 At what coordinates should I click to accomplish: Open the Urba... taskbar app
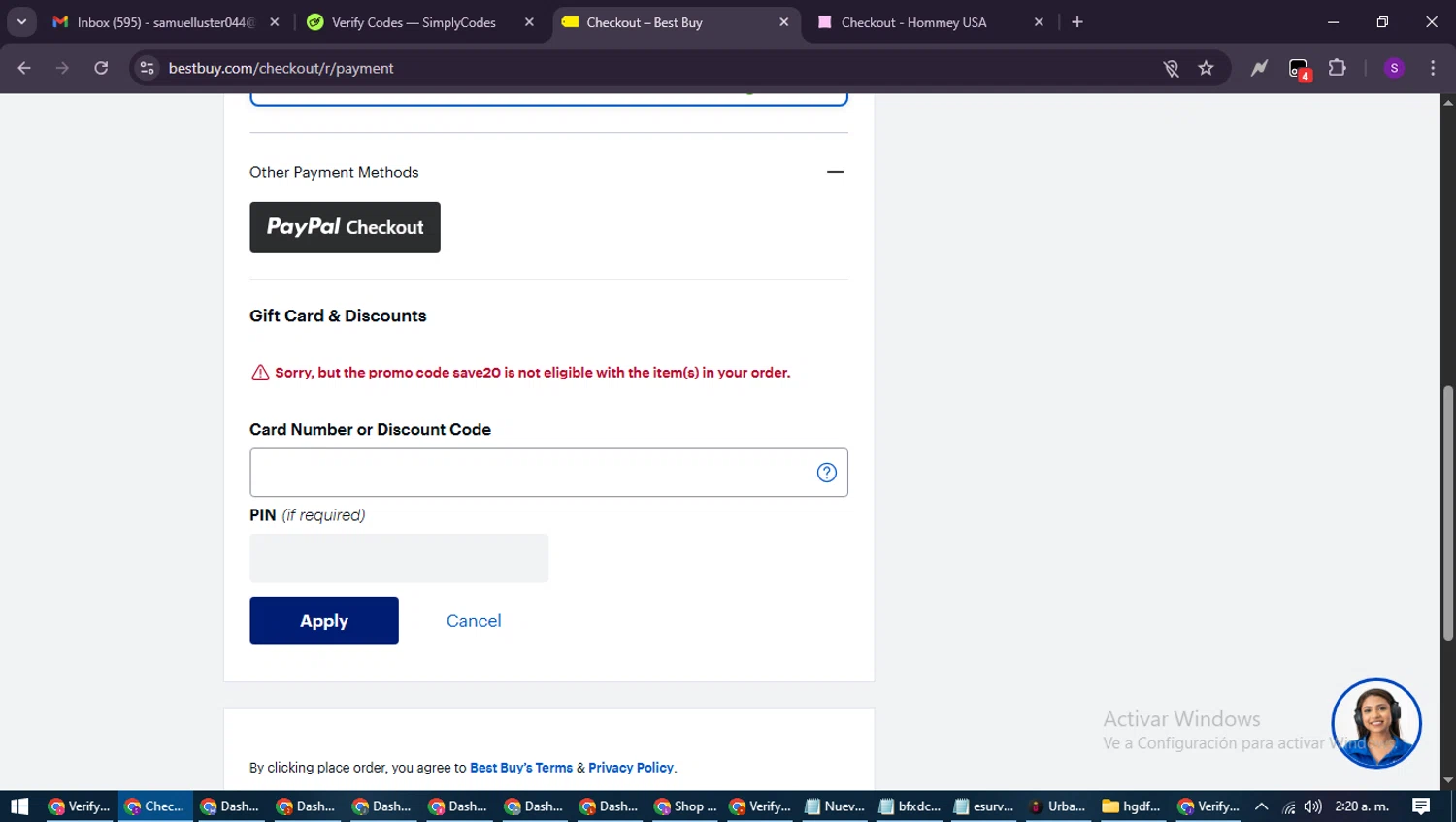tap(1058, 806)
